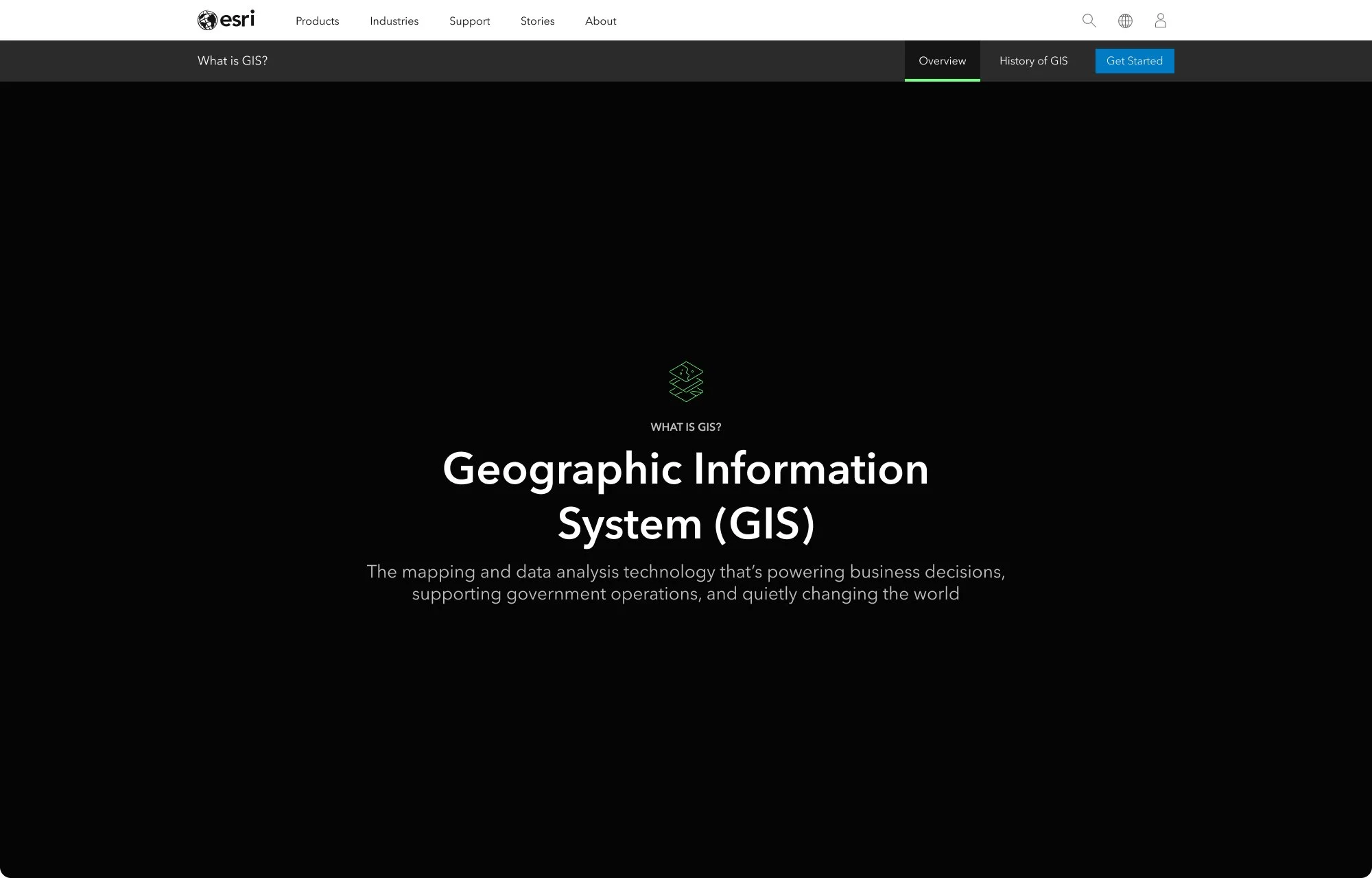Open the search icon

click(x=1089, y=21)
